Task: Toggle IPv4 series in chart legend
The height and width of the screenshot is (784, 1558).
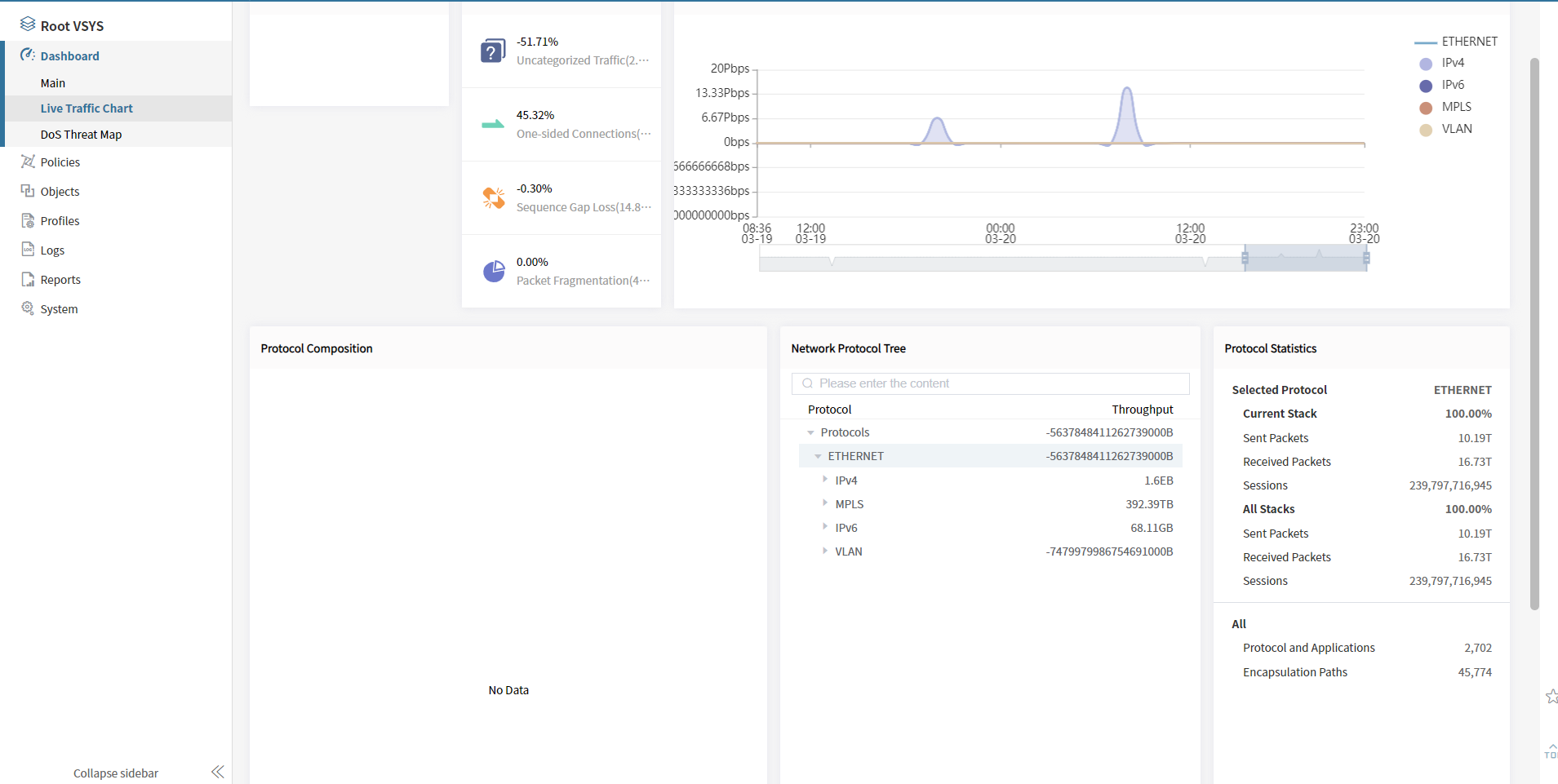Action: [1426, 64]
